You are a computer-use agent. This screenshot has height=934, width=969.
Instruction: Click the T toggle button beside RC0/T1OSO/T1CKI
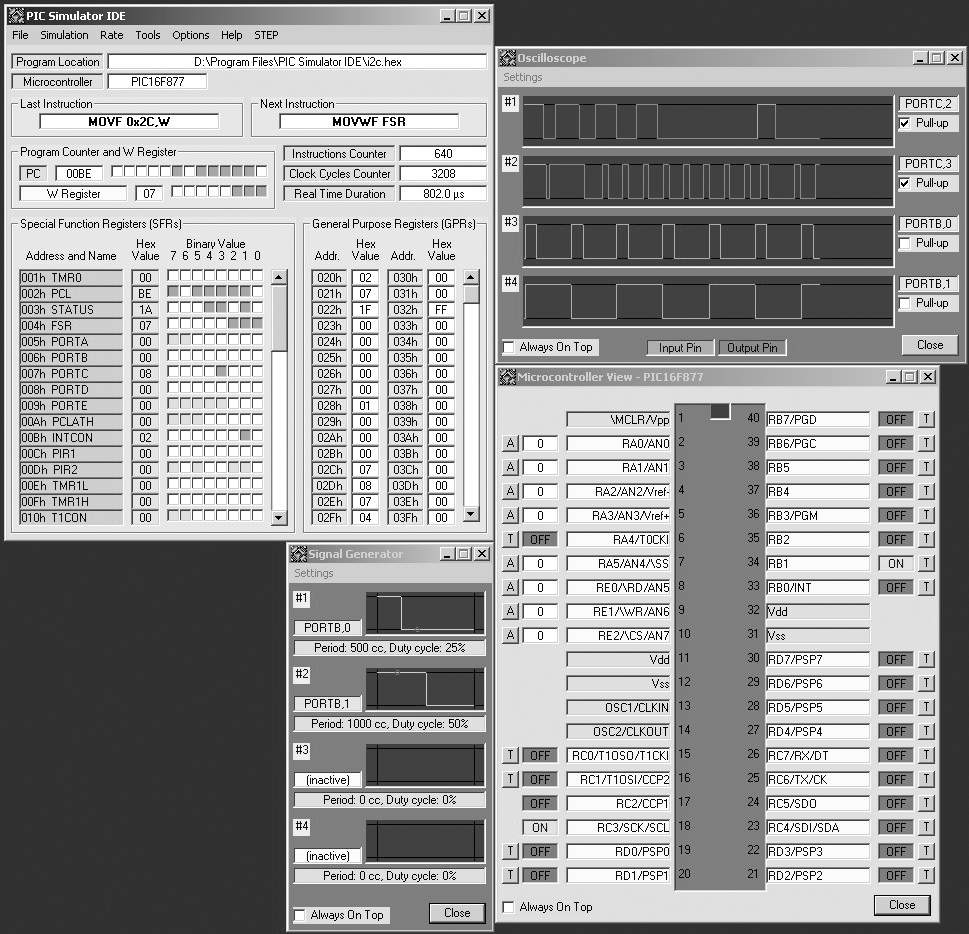click(510, 755)
